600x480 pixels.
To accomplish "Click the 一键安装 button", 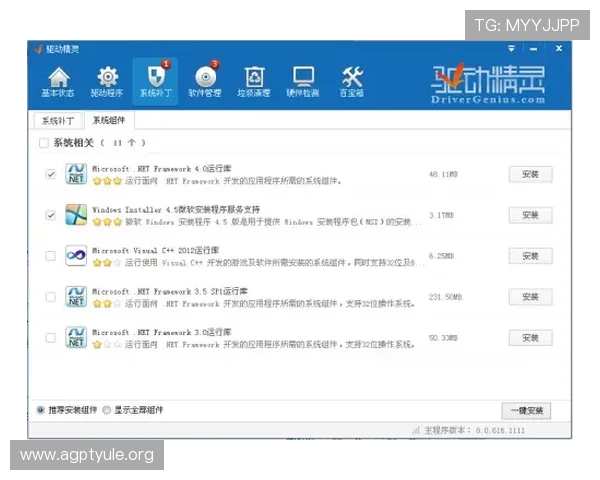I will click(526, 411).
